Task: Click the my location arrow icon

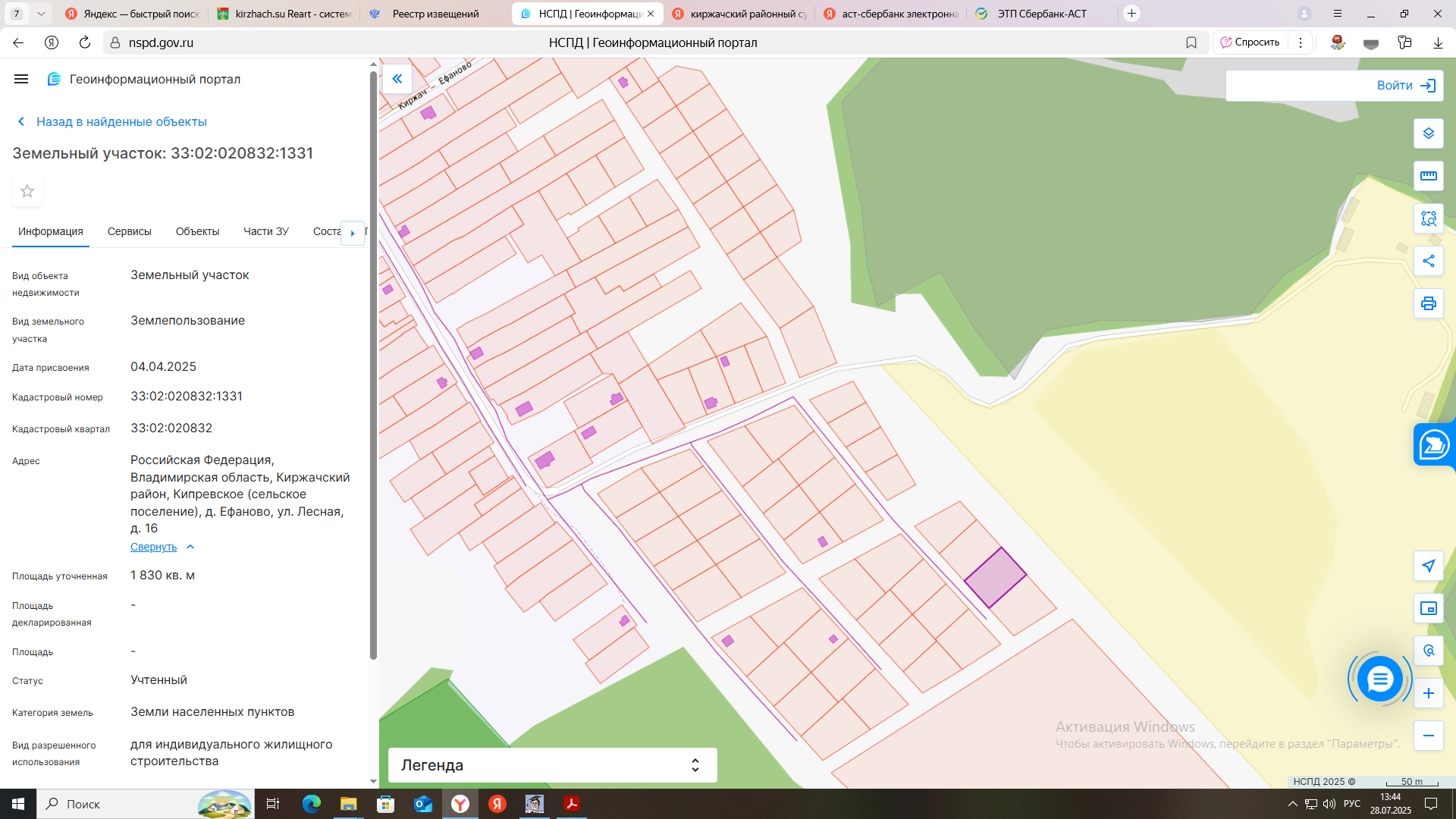Action: pyautogui.click(x=1428, y=566)
